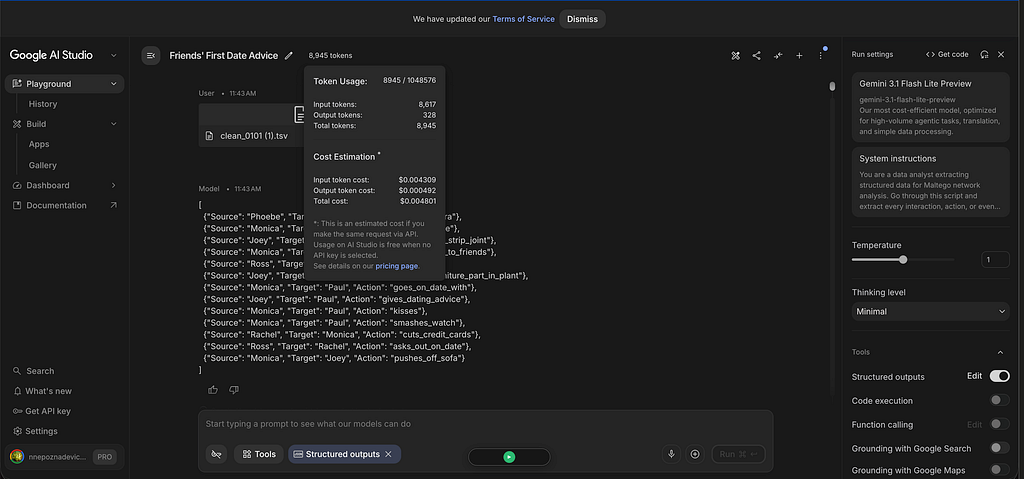1024x479 pixels.
Task: Remove the Structured outputs chip
Action: coord(389,454)
